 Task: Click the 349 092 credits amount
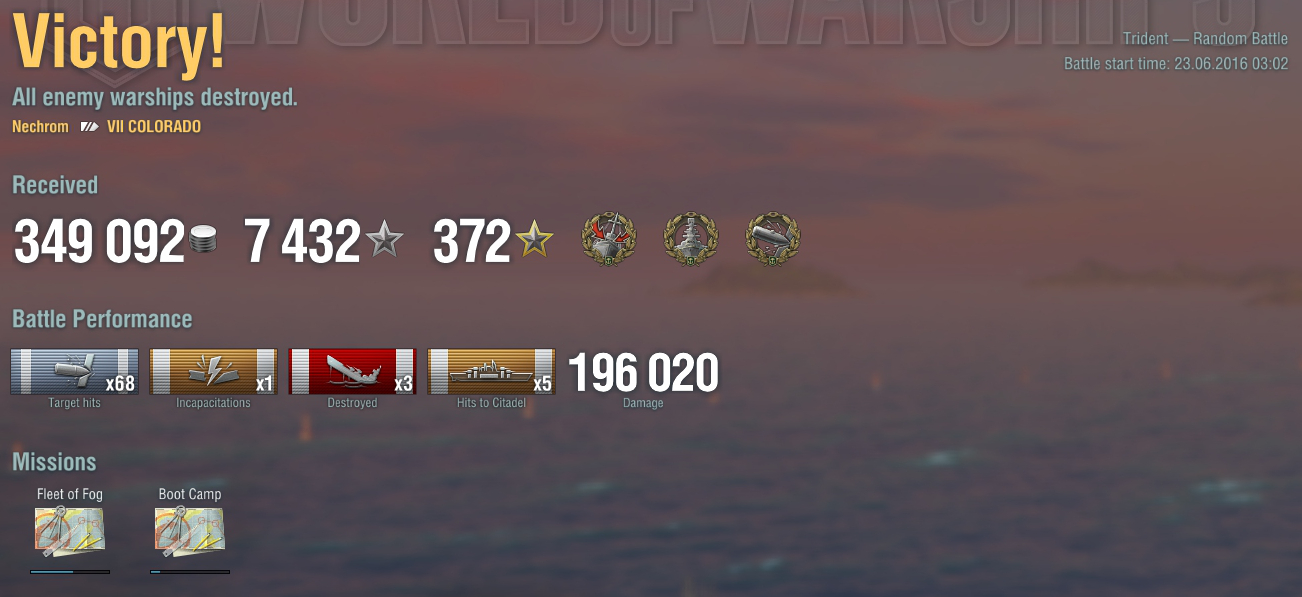99,243
